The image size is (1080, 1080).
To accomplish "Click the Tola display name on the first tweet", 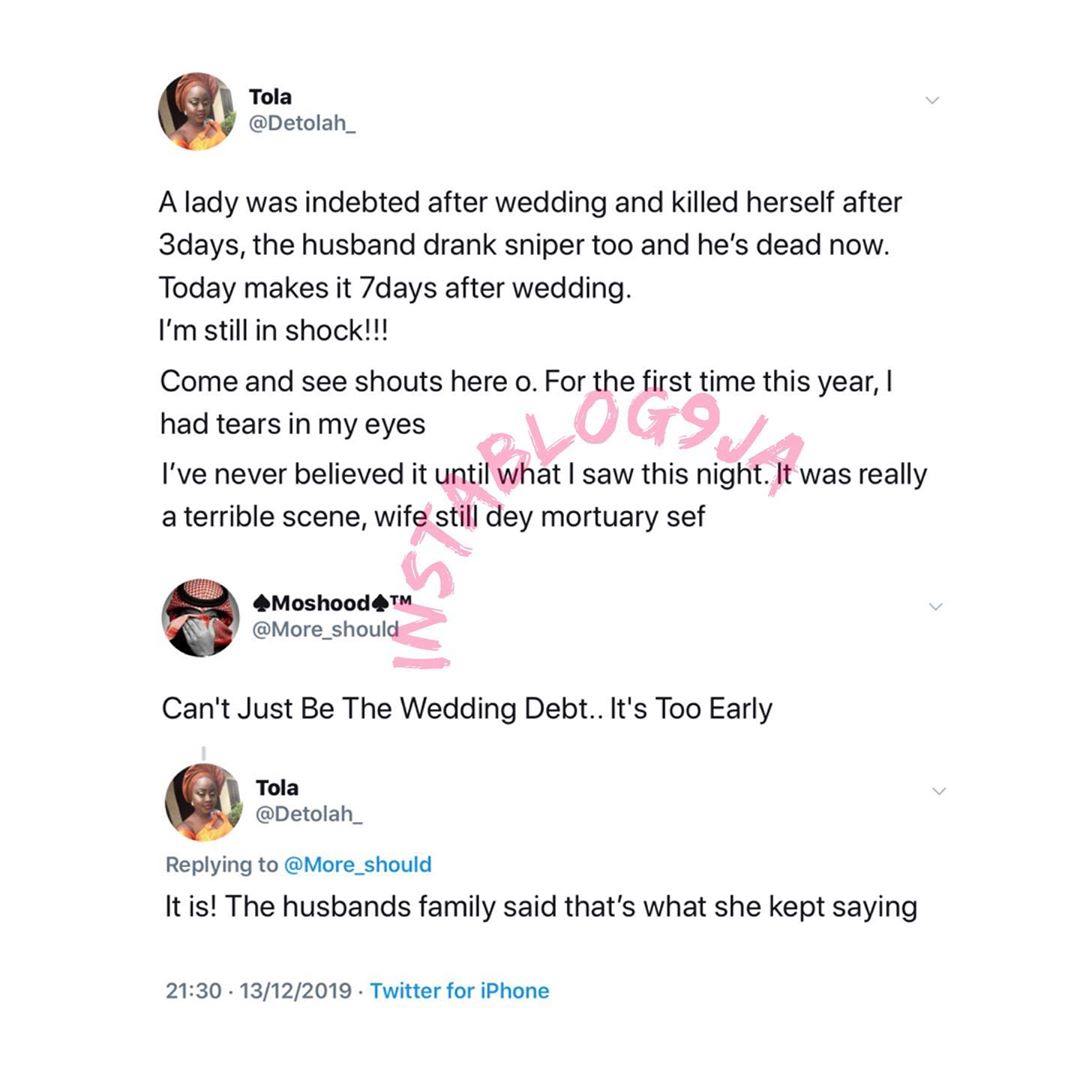I will pos(270,97).
